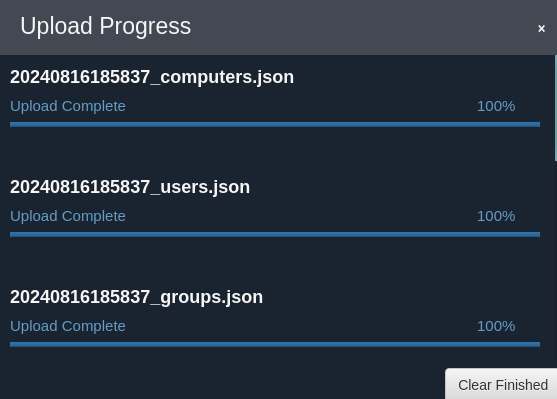This screenshot has width=557, height=399.
Task: Close the Upload Progress dialog
Action: point(541,28)
